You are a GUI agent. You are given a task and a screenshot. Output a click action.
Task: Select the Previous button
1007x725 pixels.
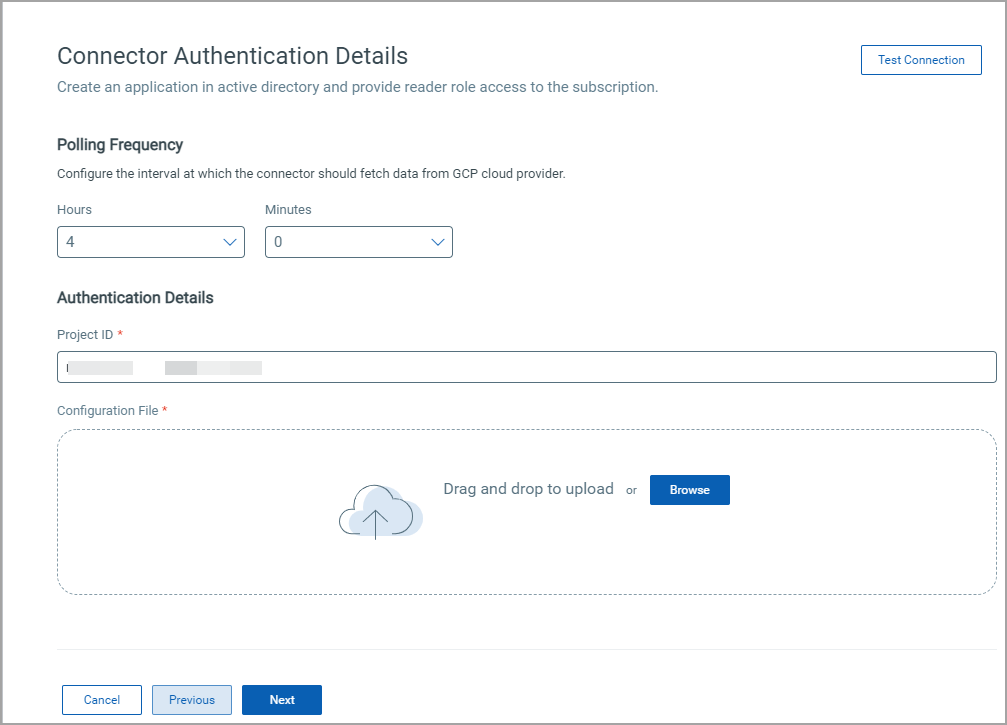pyautogui.click(x=191, y=700)
